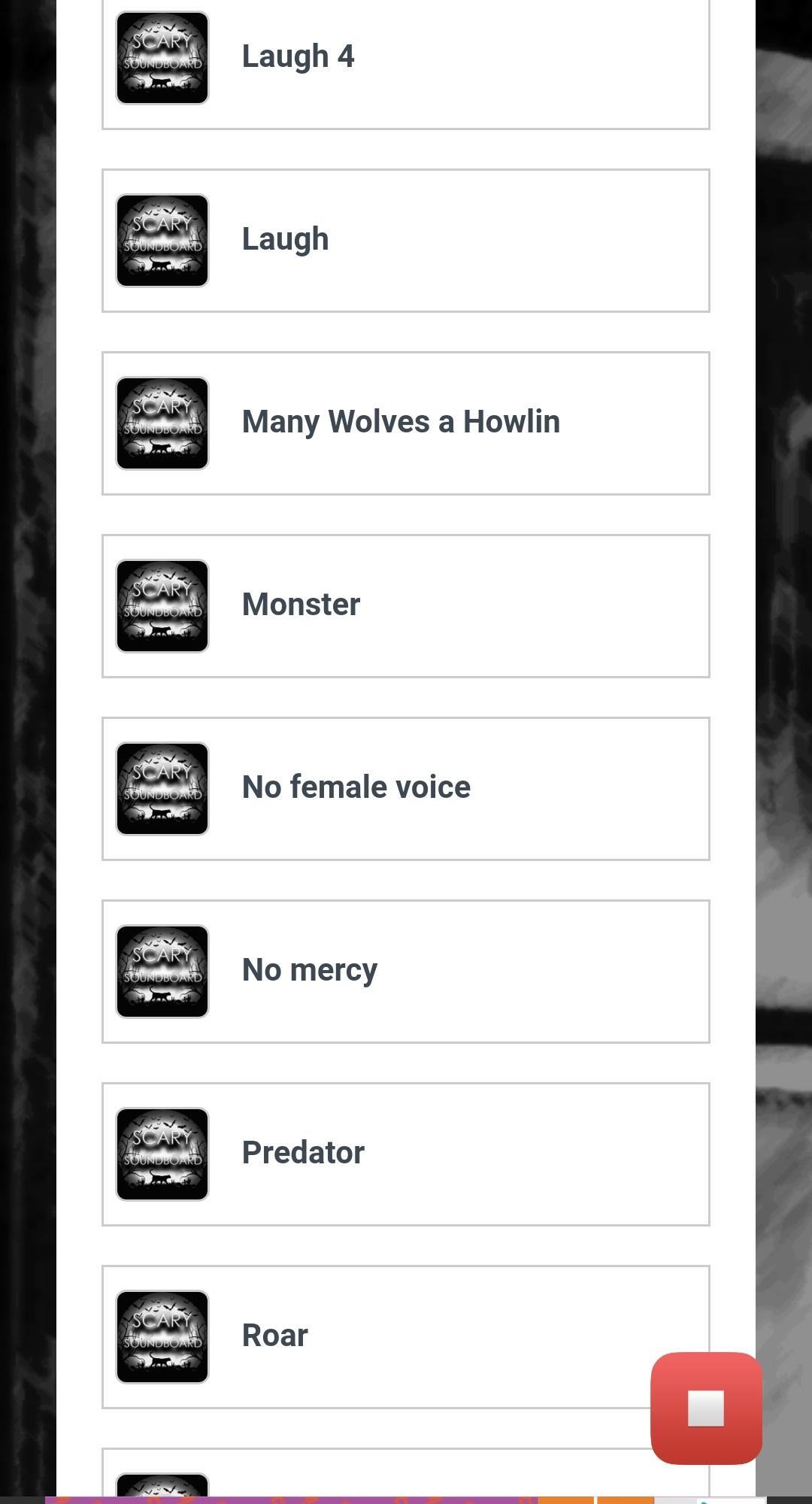Select the No female voice label
812x1504 pixels.
point(356,787)
